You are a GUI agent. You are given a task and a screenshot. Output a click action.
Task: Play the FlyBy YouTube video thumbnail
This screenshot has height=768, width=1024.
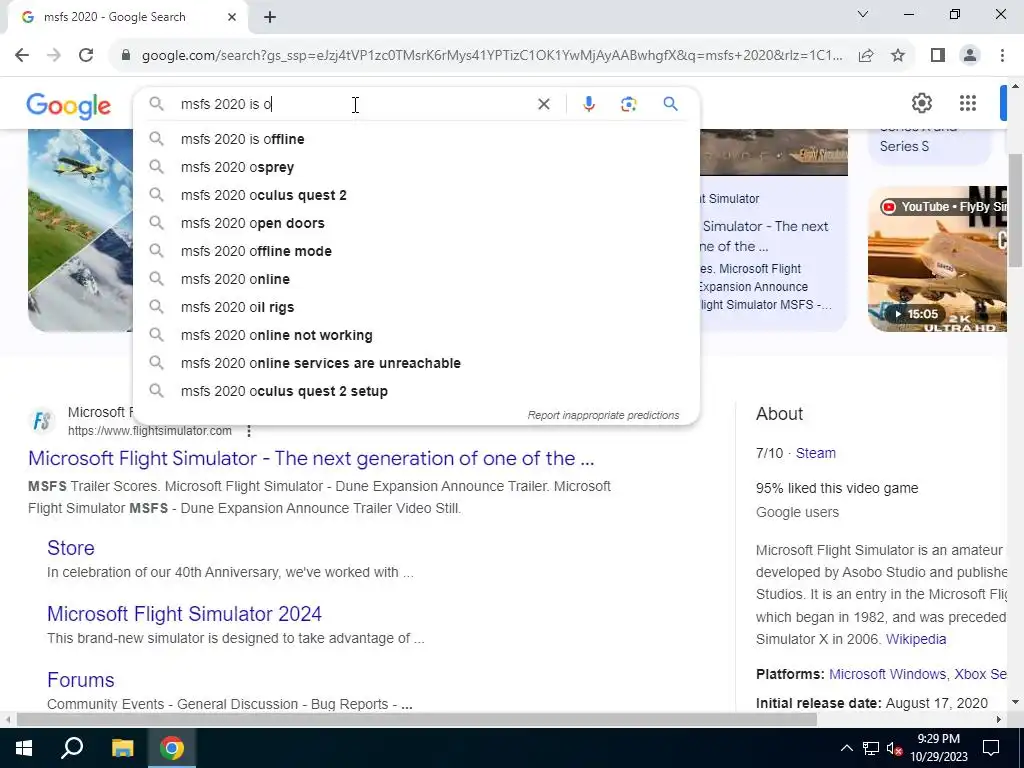click(x=937, y=259)
